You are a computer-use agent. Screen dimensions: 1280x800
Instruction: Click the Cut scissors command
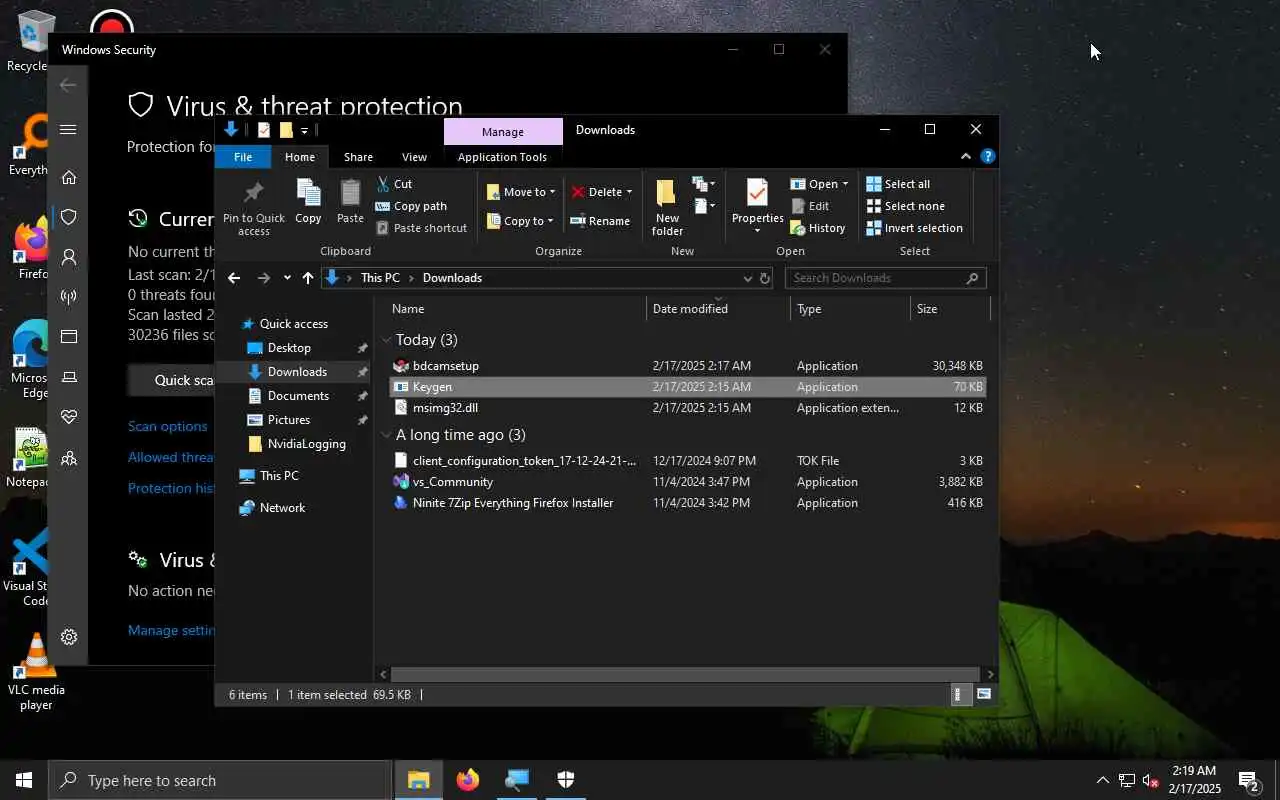coord(394,184)
